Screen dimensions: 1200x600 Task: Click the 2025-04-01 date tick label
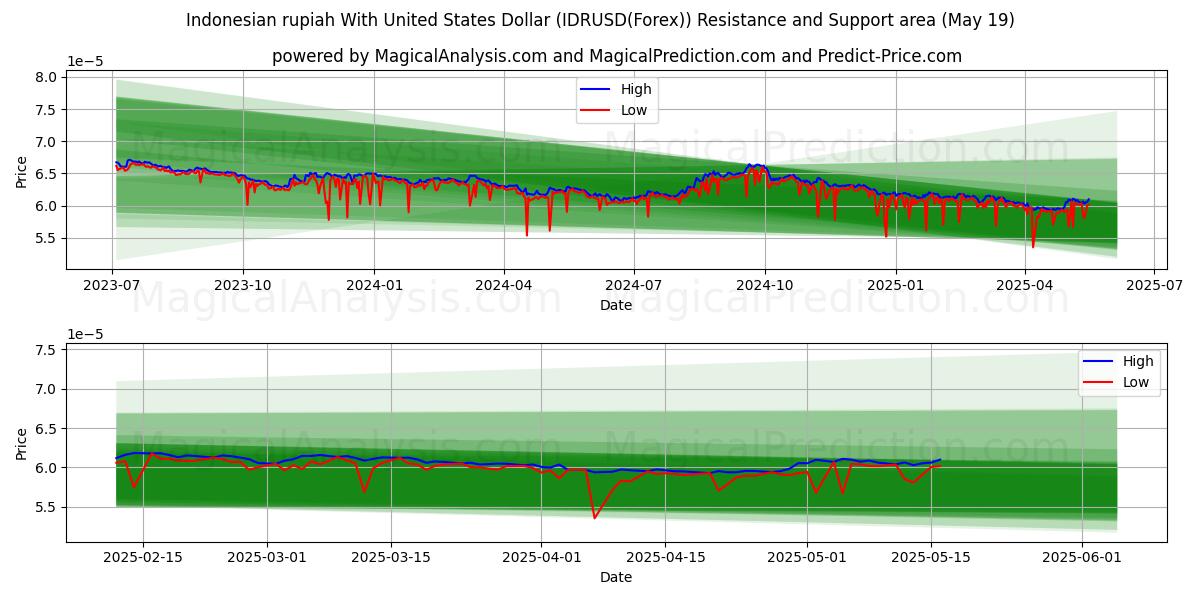[540, 557]
